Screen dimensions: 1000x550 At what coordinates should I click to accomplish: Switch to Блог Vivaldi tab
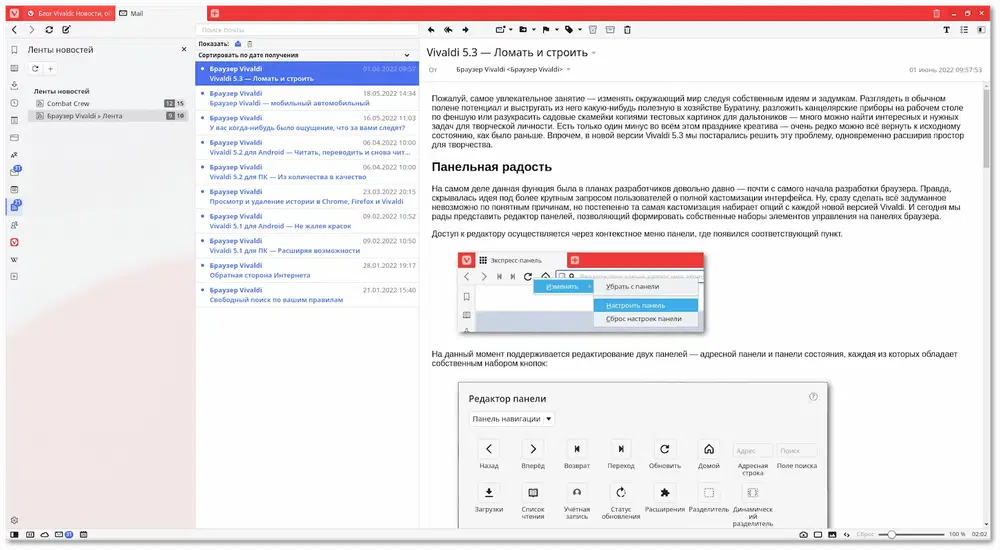(70, 13)
